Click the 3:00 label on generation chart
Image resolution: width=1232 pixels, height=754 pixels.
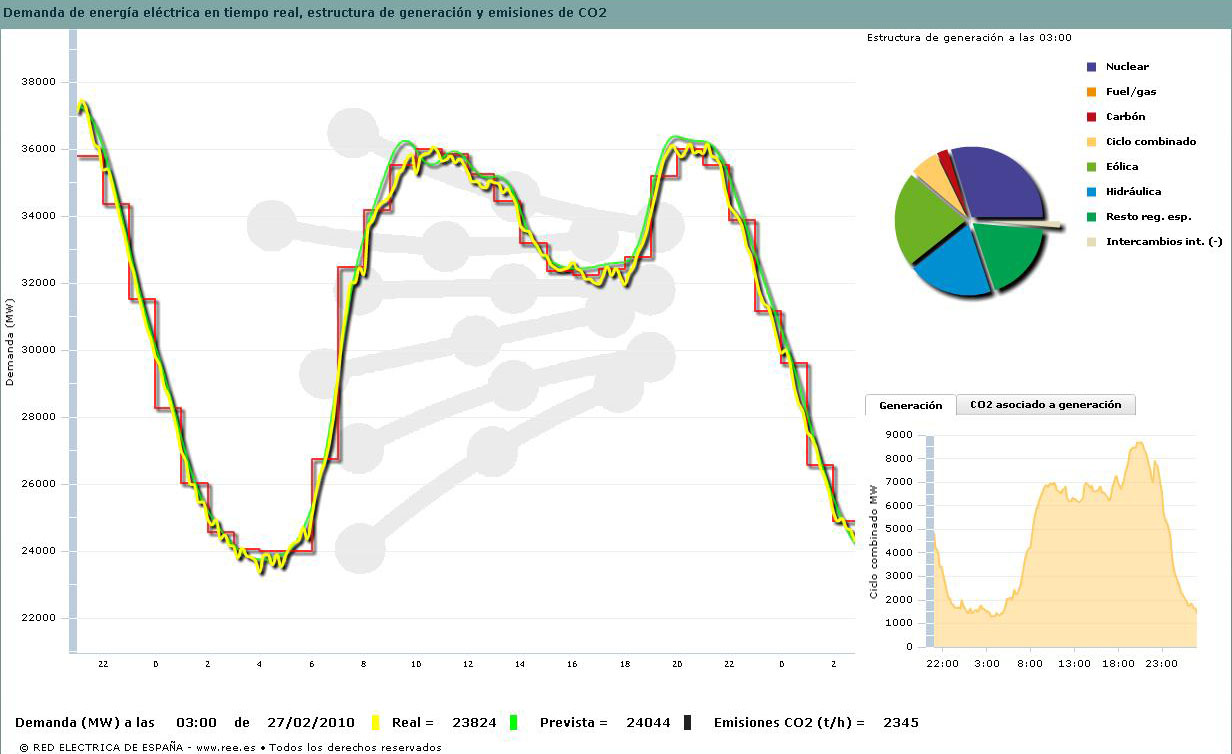pos(986,662)
